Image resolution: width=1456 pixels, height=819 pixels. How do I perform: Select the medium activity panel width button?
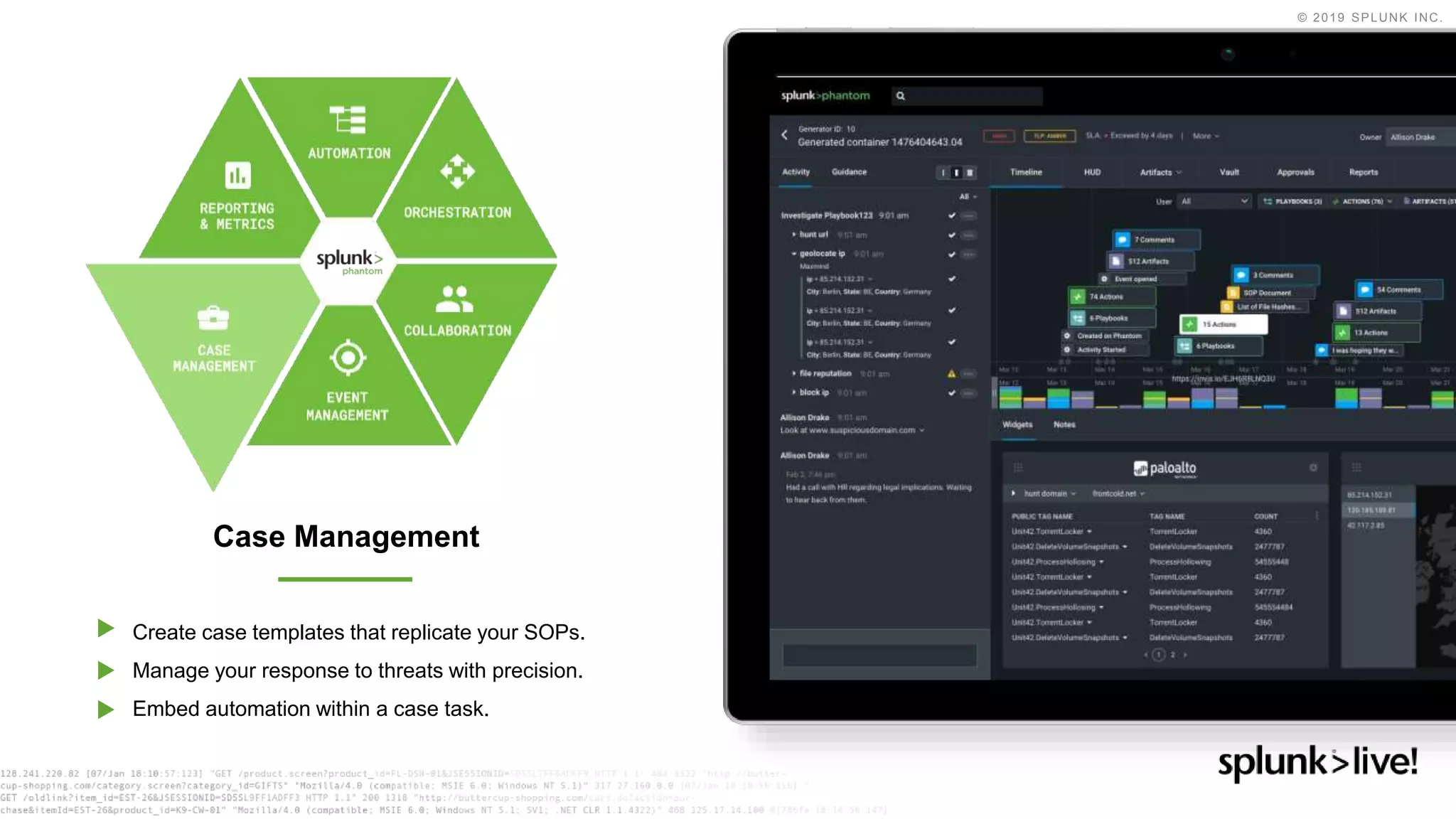click(956, 172)
